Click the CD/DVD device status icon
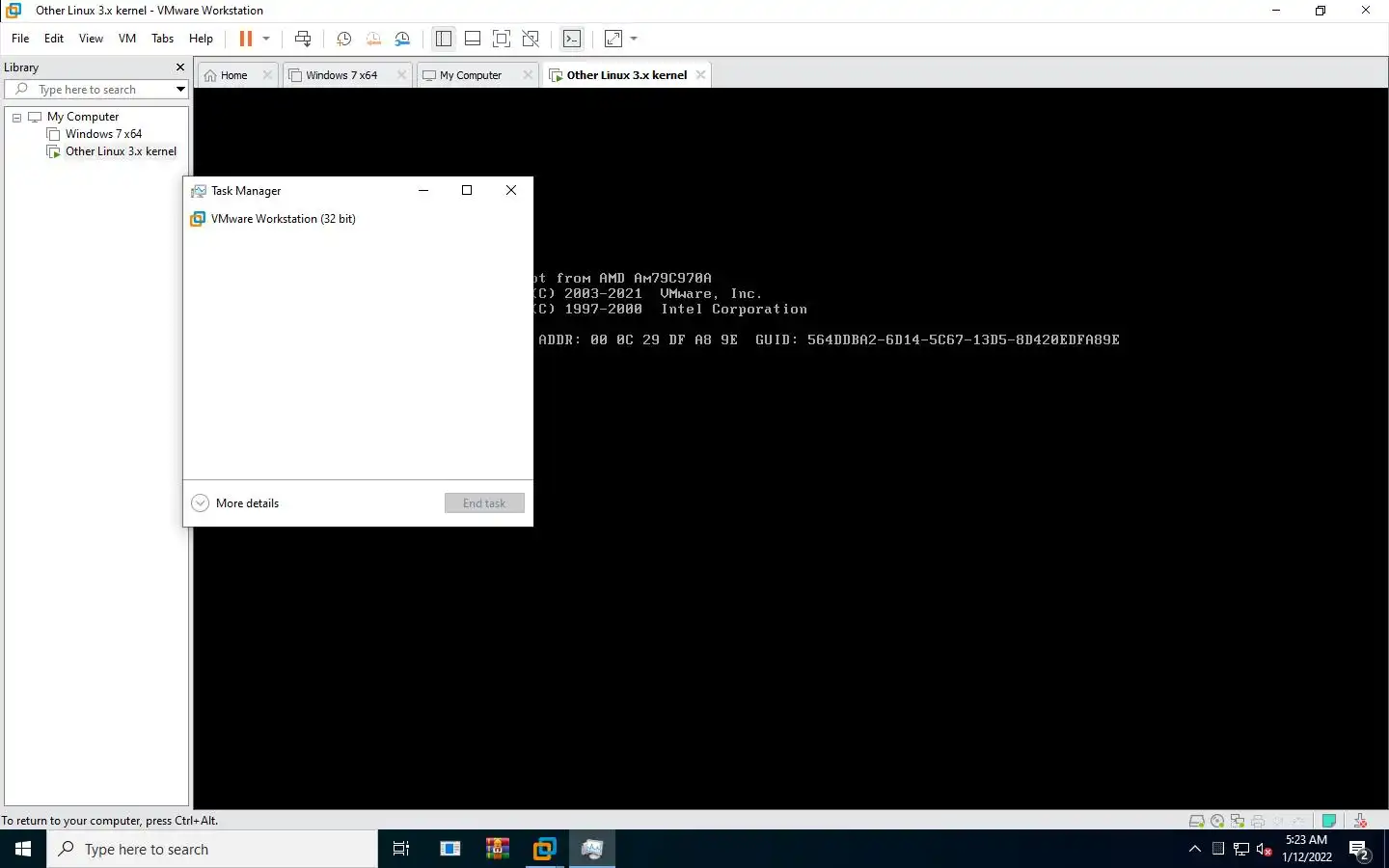The height and width of the screenshot is (868, 1389). pos(1217,822)
